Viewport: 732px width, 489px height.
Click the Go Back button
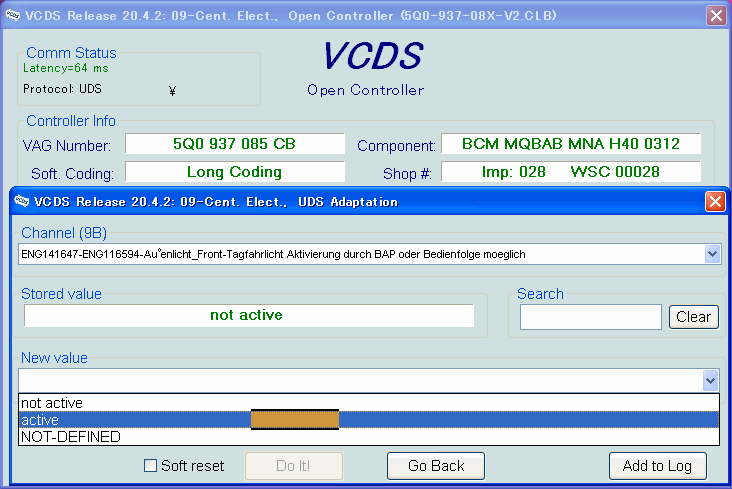click(x=436, y=466)
